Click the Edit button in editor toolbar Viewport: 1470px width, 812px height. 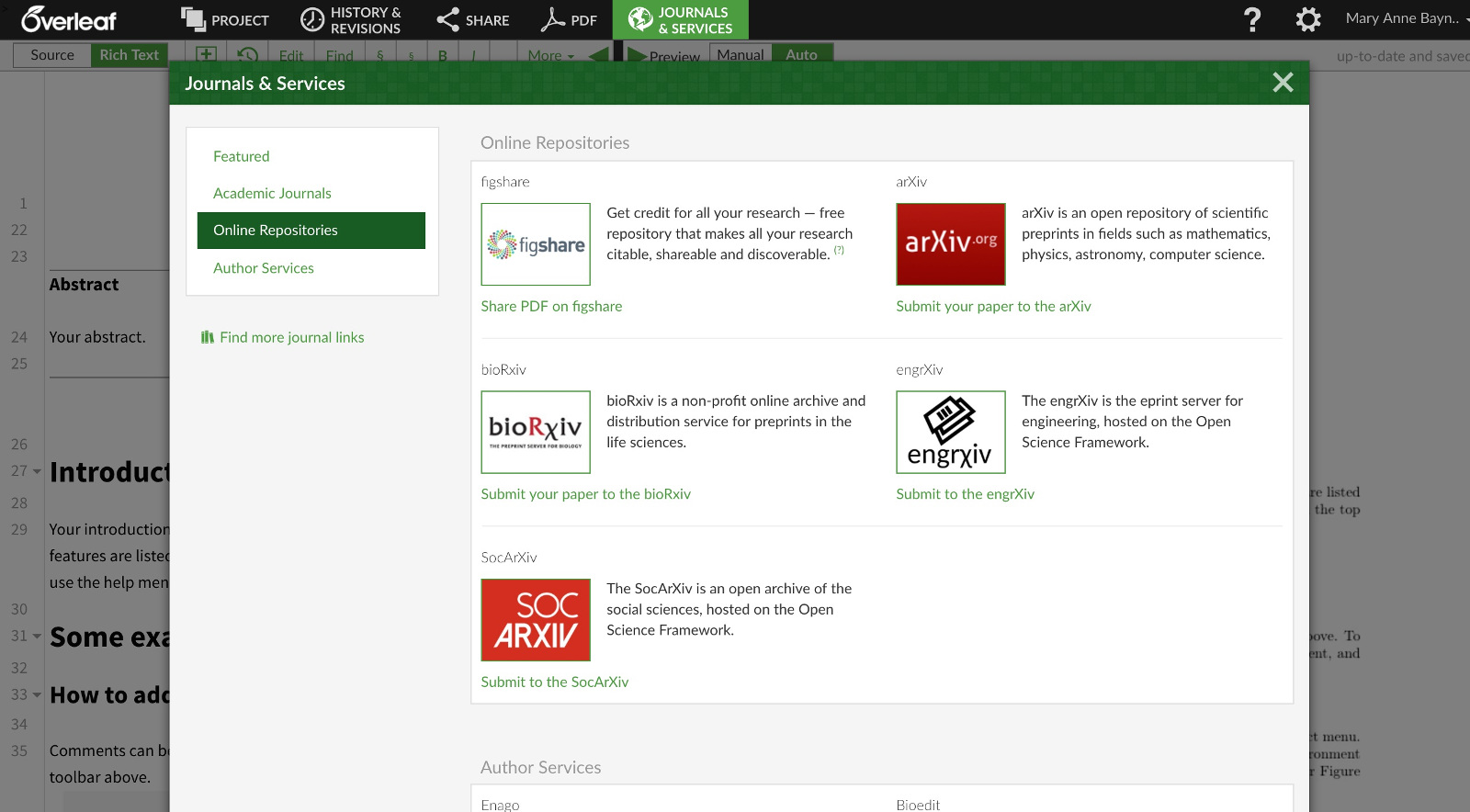(291, 56)
